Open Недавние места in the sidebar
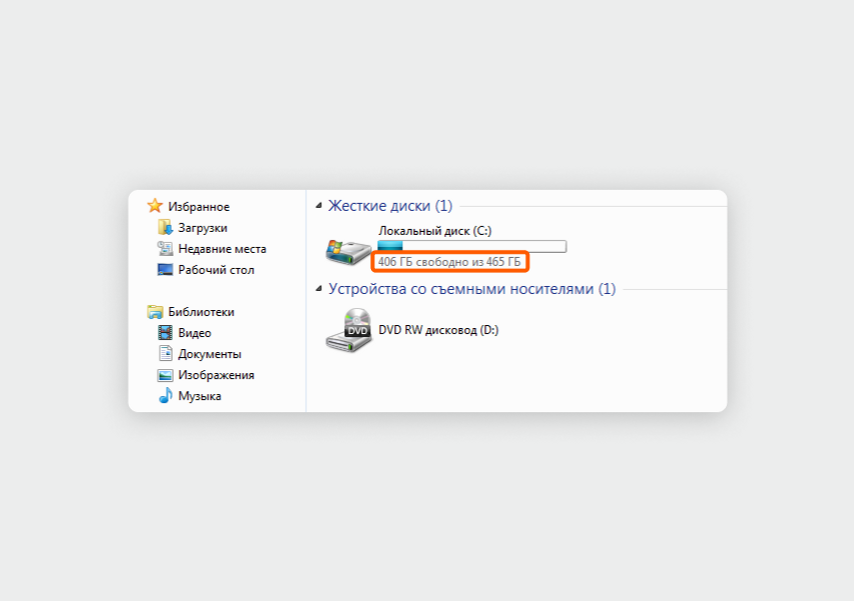 (222, 249)
